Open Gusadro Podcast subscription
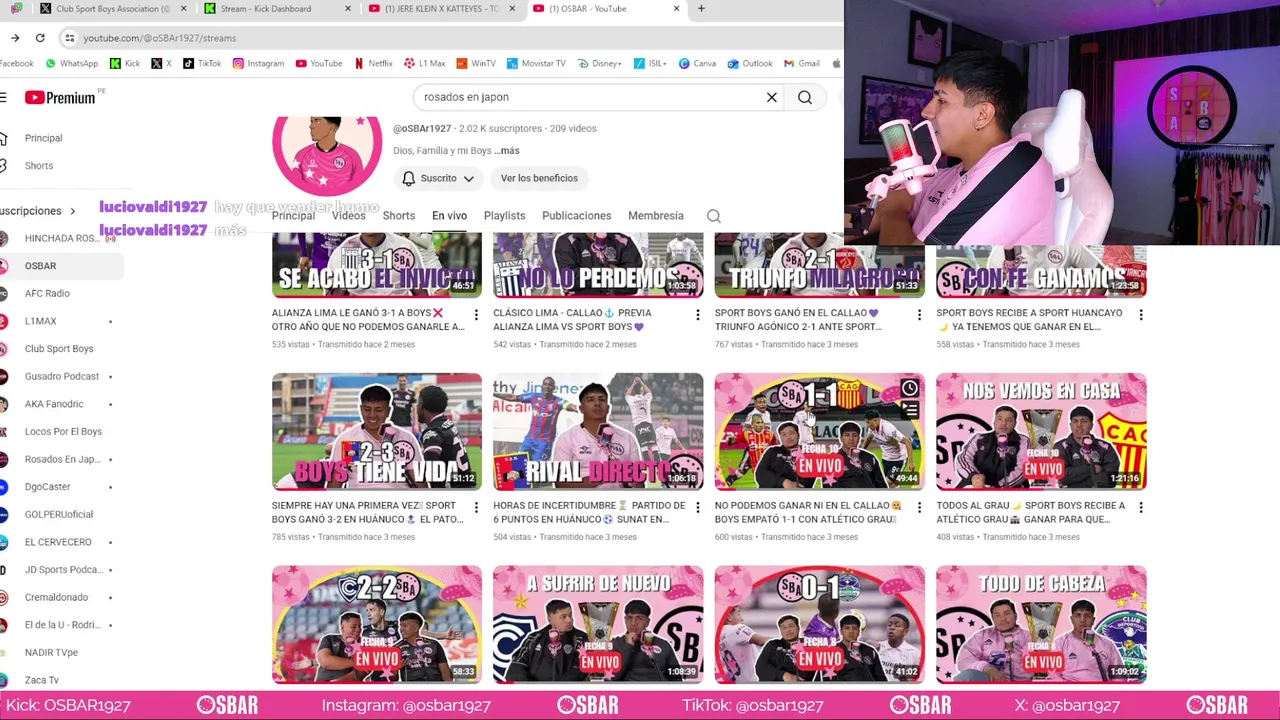Viewport: 1280px width, 720px height. click(60, 377)
